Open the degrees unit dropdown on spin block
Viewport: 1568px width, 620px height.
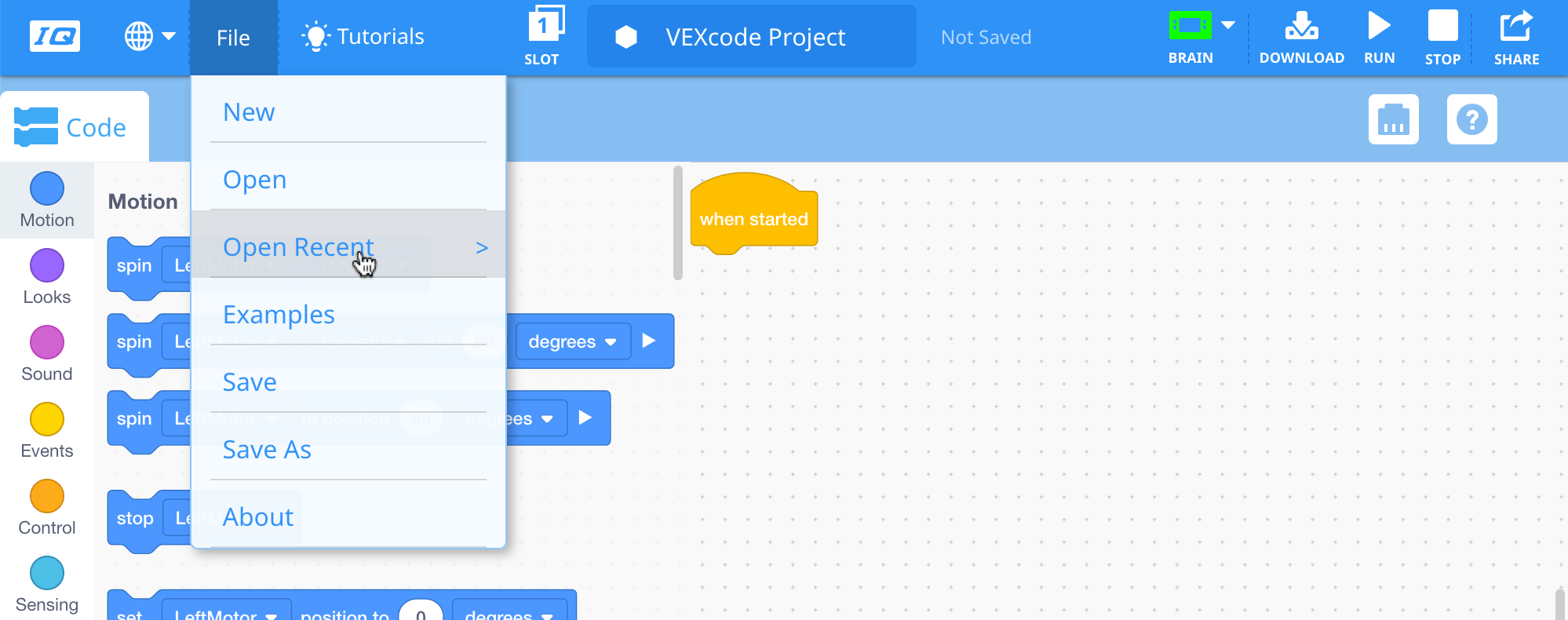click(x=572, y=341)
